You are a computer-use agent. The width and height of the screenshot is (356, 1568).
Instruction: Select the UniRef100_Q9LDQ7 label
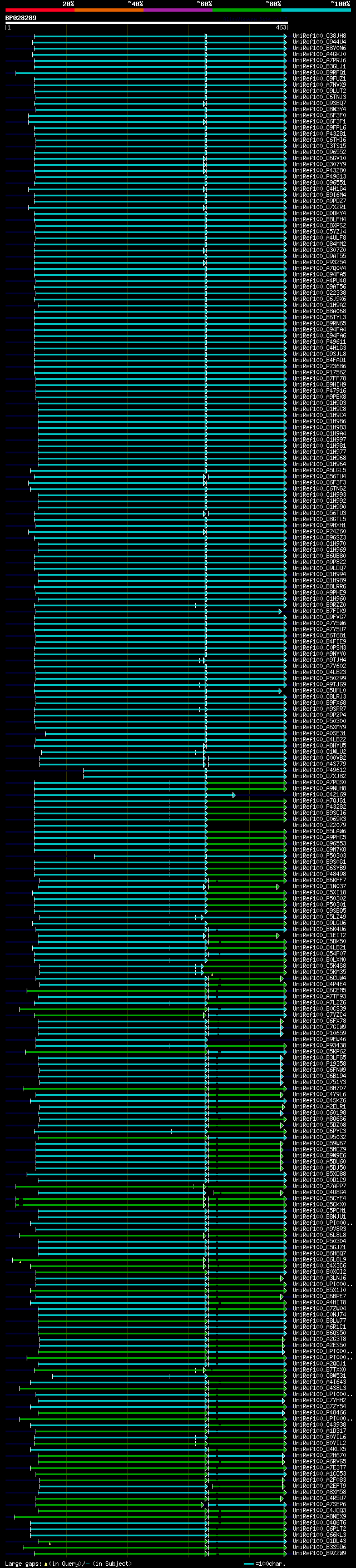(319, 568)
